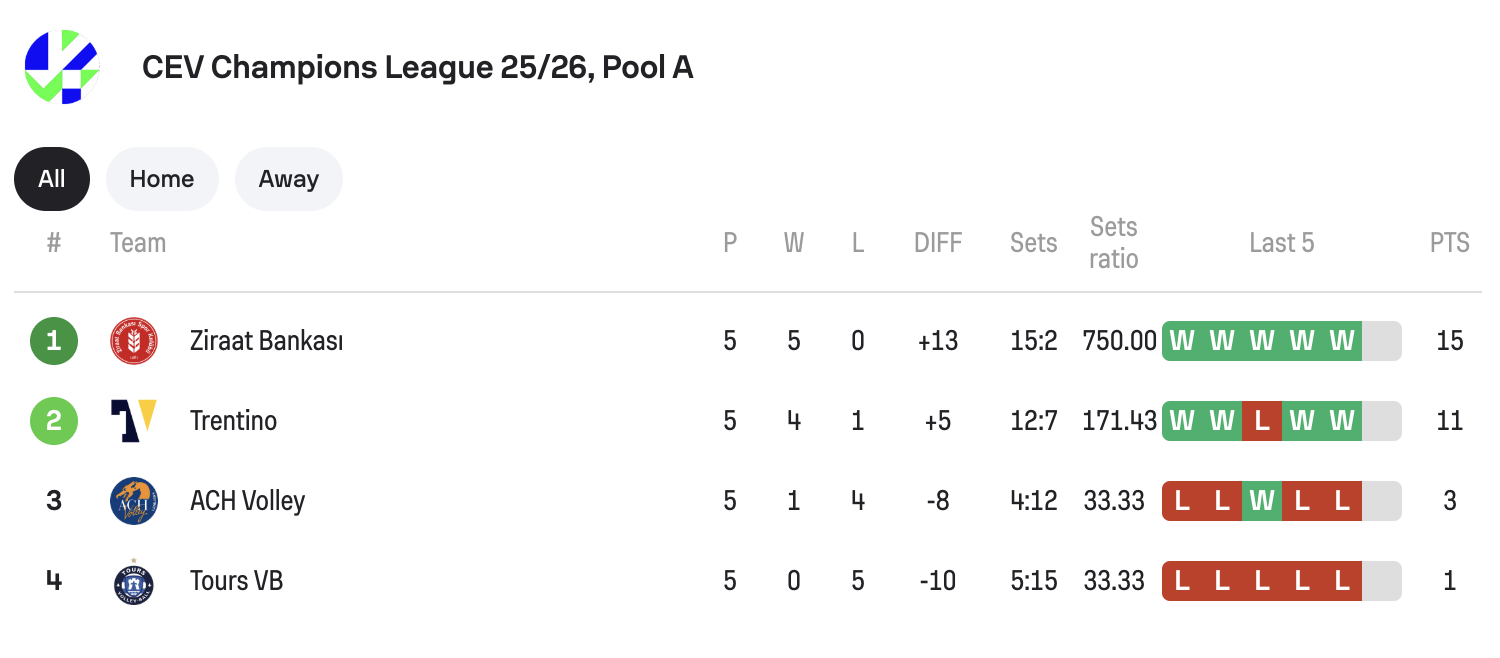Click the Tours VB team crest
Screen dimensions: 1500x658
pyautogui.click(x=134, y=581)
